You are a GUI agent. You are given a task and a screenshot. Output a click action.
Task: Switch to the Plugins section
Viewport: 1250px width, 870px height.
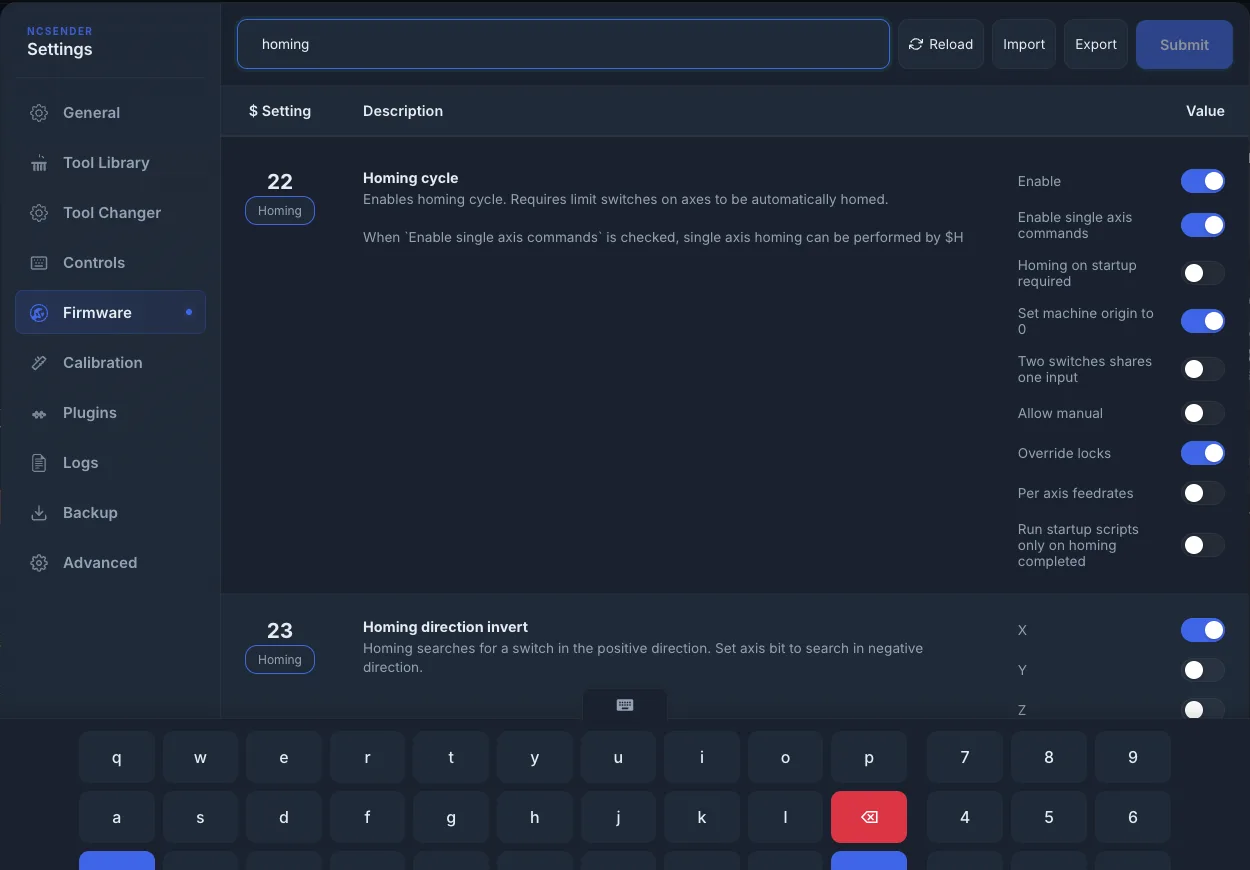pyautogui.click(x=110, y=413)
